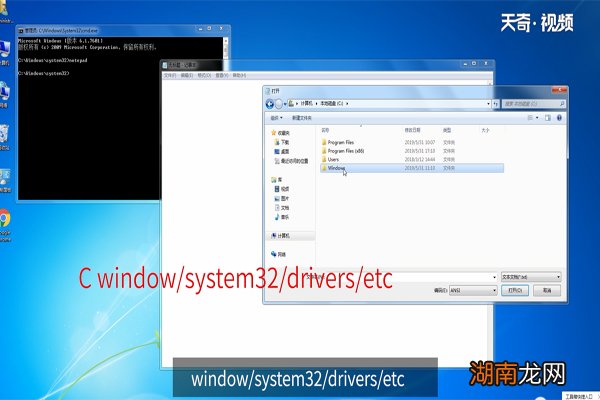Select Network (网络) in navigation pane

pos(278,254)
